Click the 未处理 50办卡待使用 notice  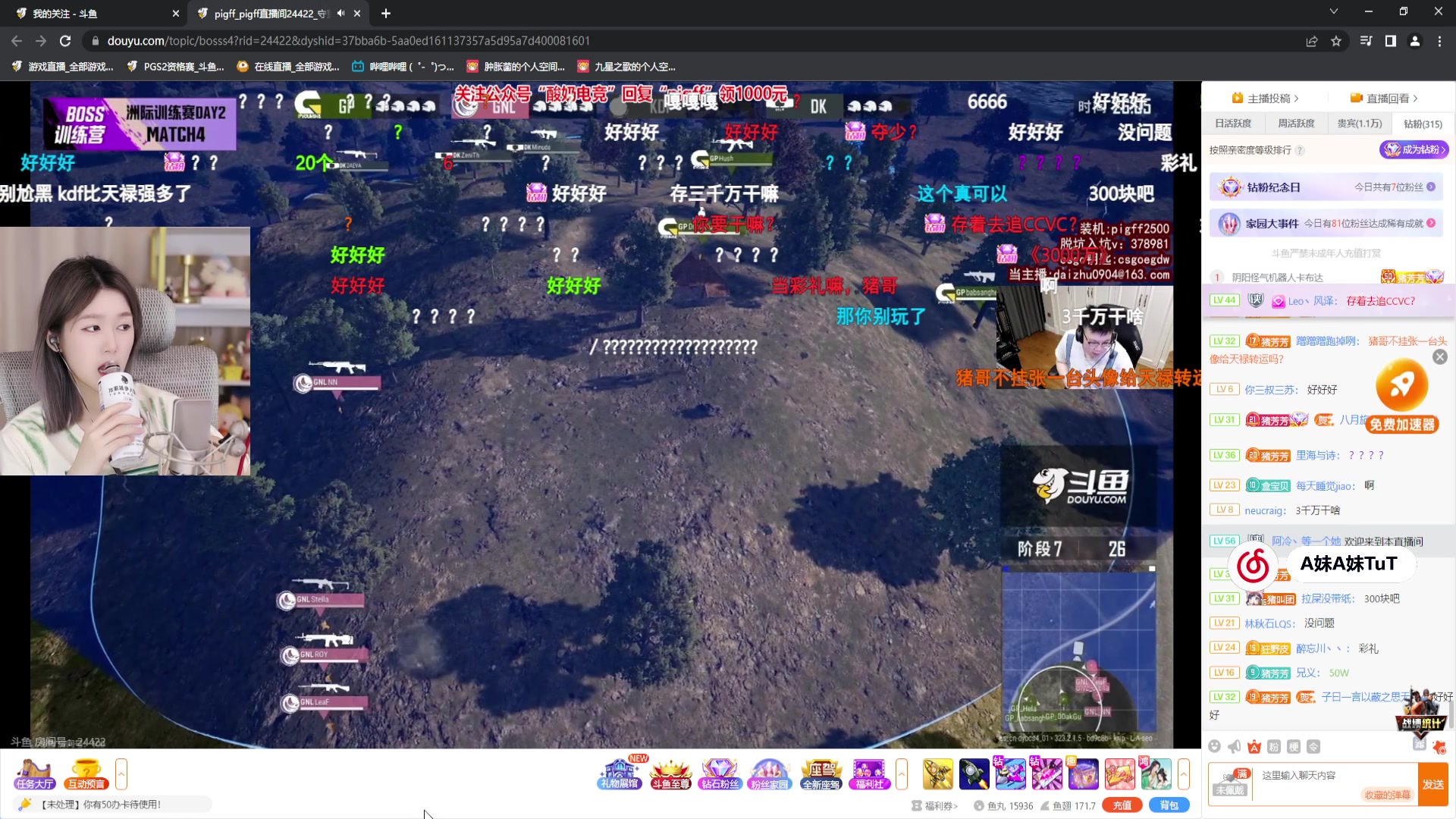(114, 805)
